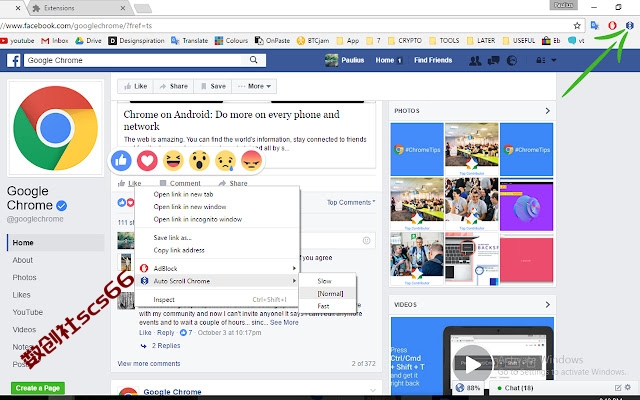640x400 pixels.
Task: Click the browser address bar URL
Action: pyautogui.click(x=76, y=26)
